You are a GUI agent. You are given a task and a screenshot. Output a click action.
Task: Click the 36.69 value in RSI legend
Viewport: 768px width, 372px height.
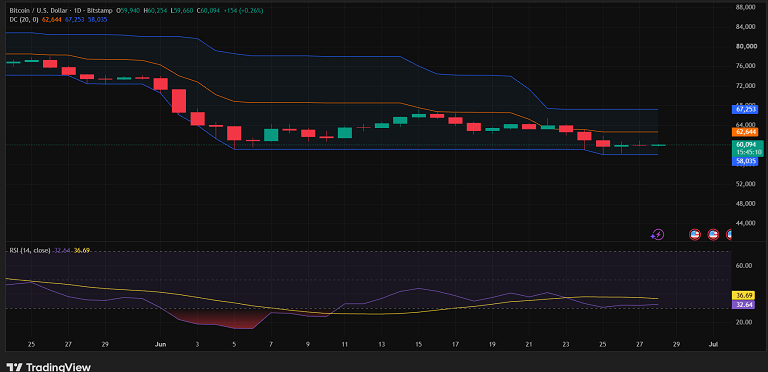(x=82, y=250)
